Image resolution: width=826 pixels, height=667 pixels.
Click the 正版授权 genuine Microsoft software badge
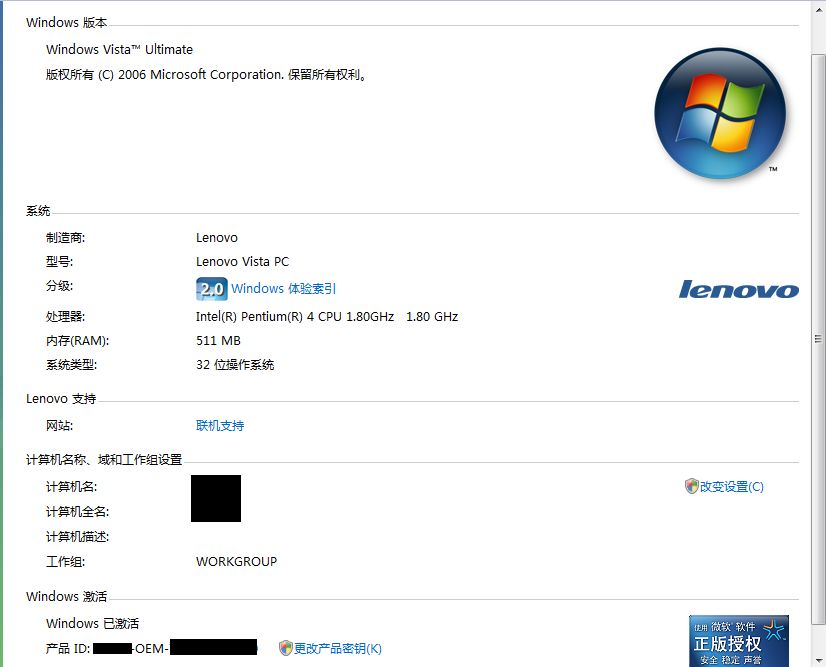tap(739, 641)
